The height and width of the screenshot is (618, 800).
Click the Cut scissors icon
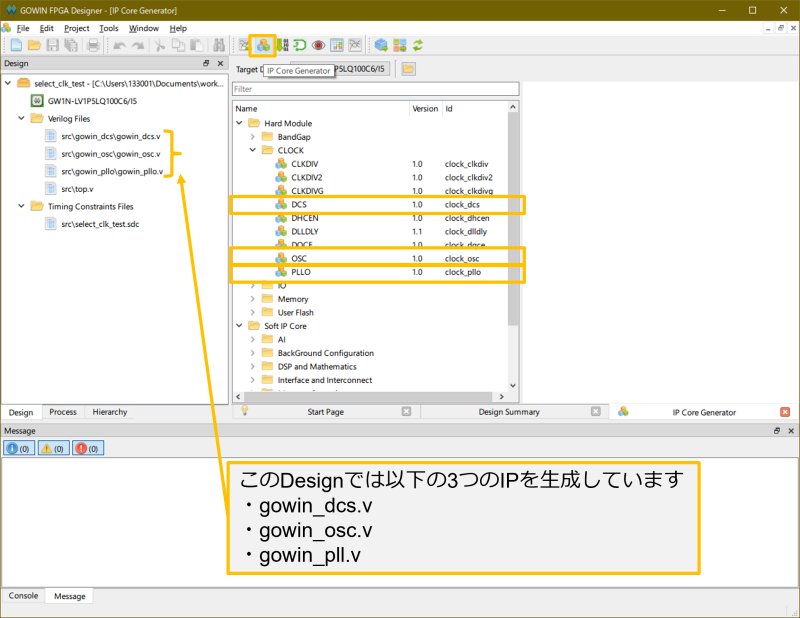[160, 45]
